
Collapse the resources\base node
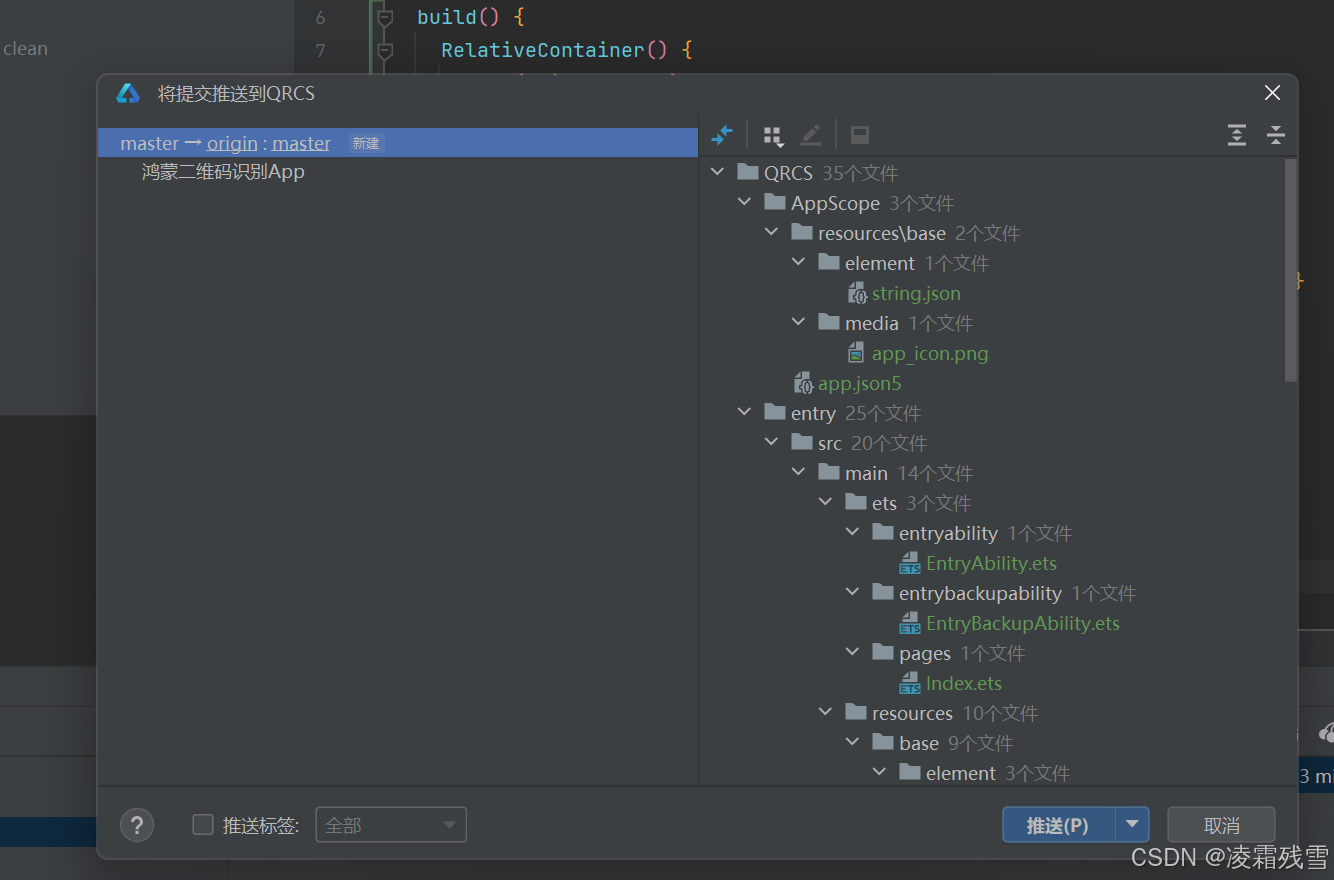[x=771, y=232]
